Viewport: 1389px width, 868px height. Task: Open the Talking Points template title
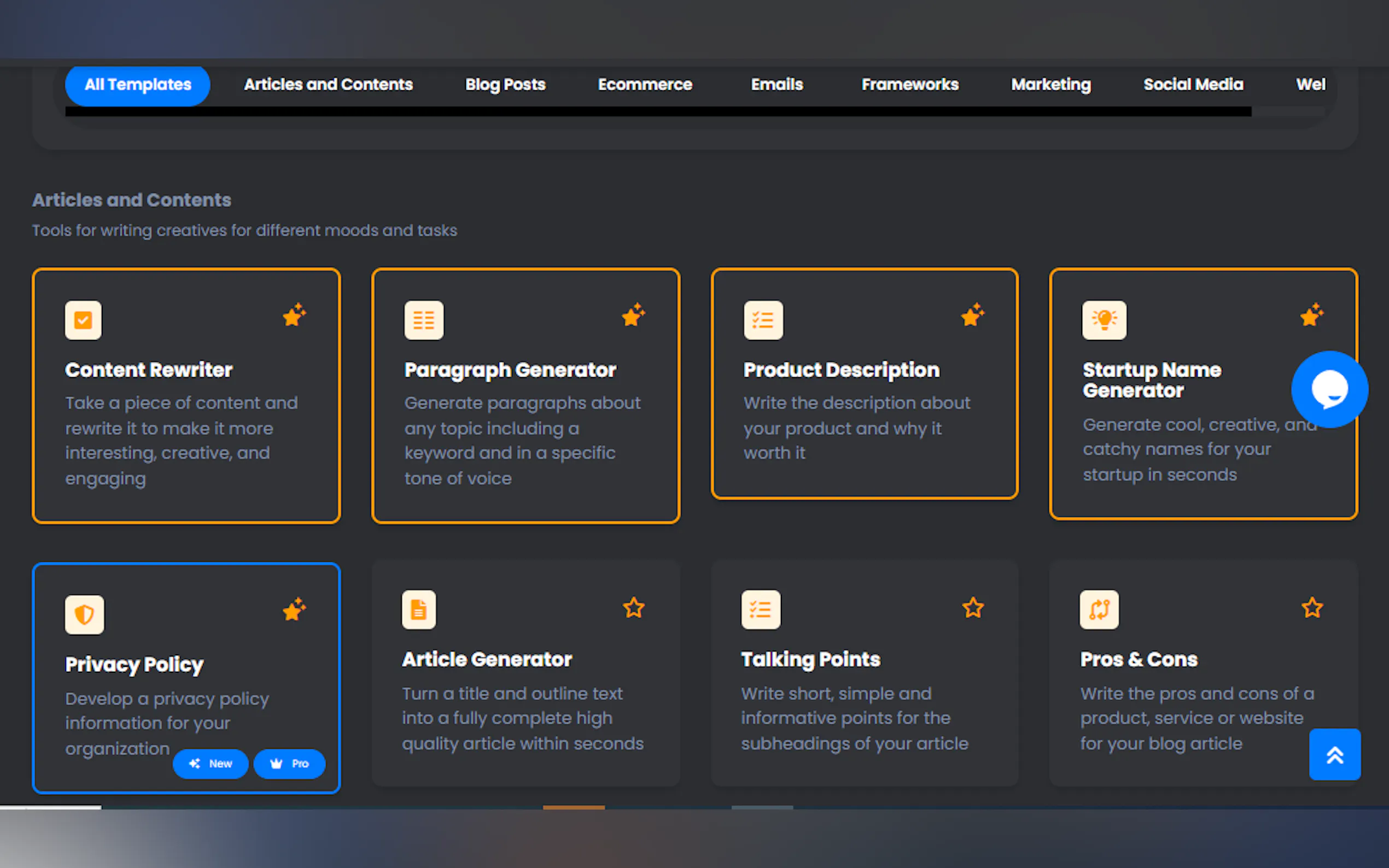810,659
